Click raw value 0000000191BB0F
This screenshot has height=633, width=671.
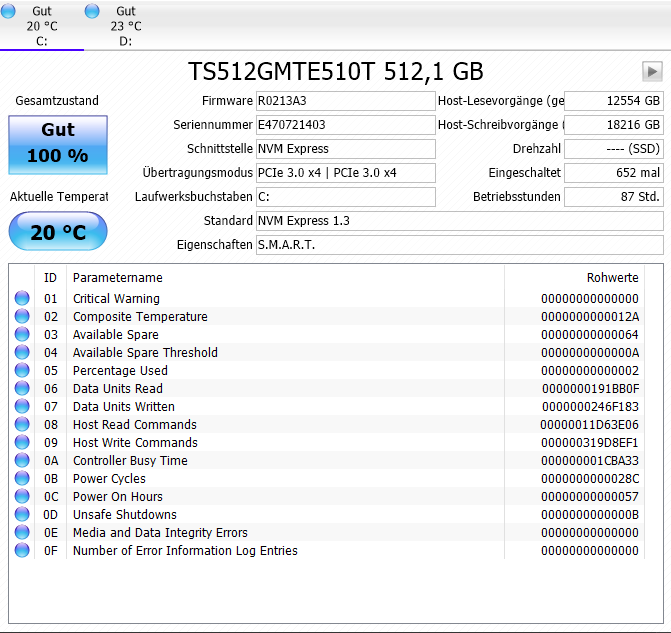click(591, 389)
